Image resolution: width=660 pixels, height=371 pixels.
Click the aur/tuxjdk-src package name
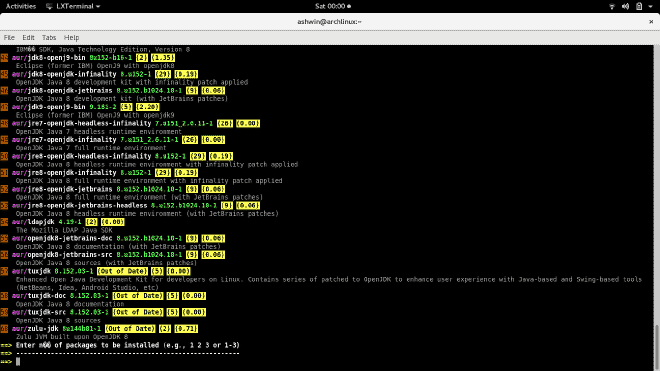tap(39, 312)
